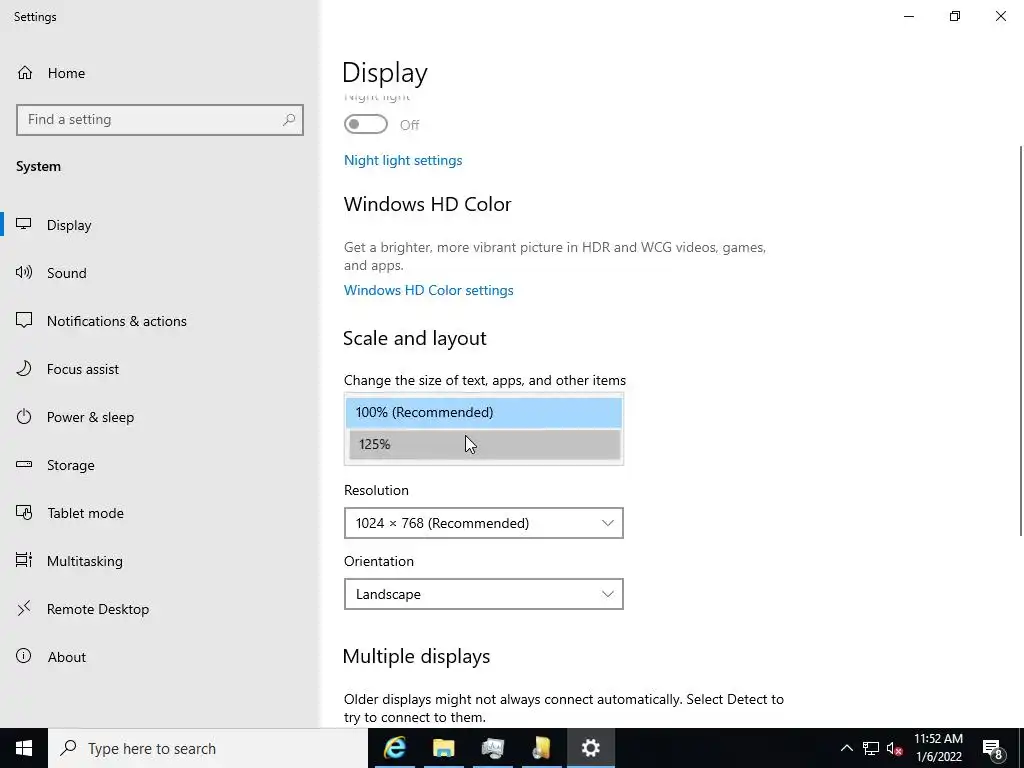Click the network tray icon
Image resolution: width=1024 pixels, height=768 pixels.
click(x=871, y=748)
